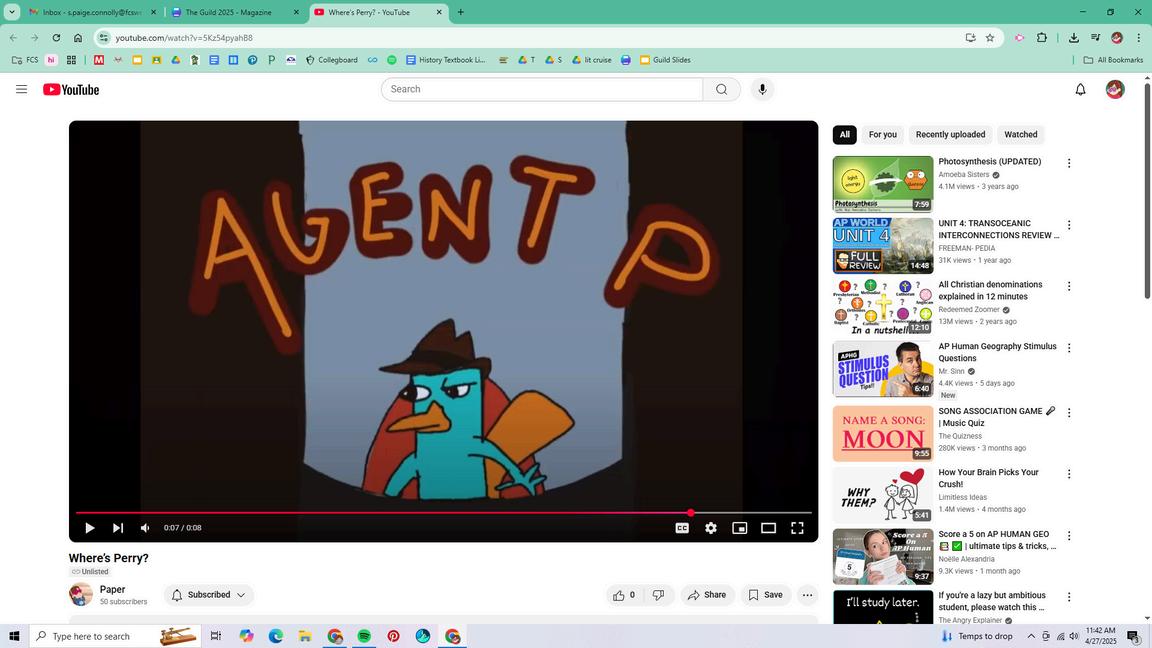
Task: Open How Your Brain Picks Your Crush thumbnail
Action: 882,495
